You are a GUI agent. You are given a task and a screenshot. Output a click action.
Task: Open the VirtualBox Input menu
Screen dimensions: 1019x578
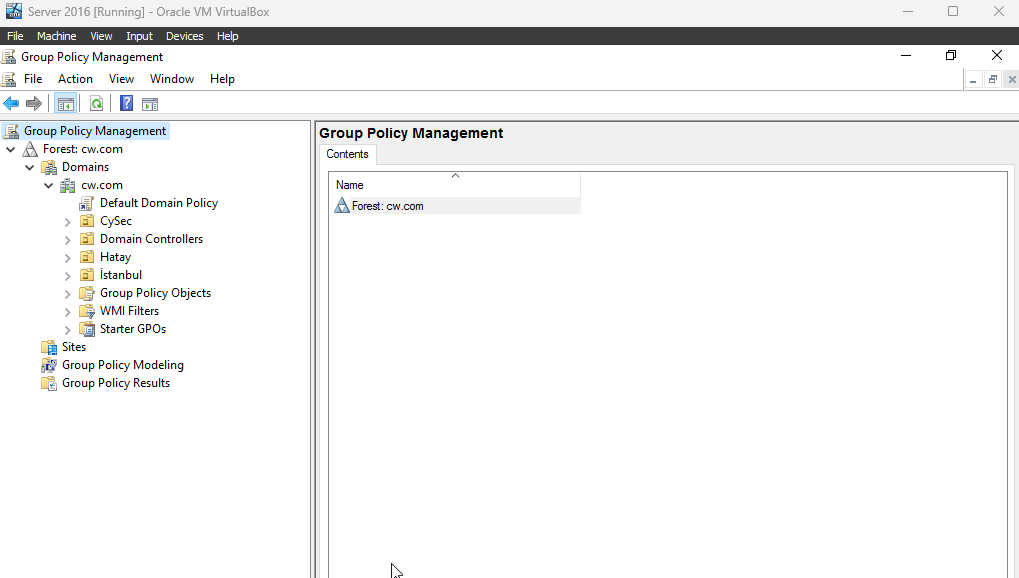[x=139, y=36]
